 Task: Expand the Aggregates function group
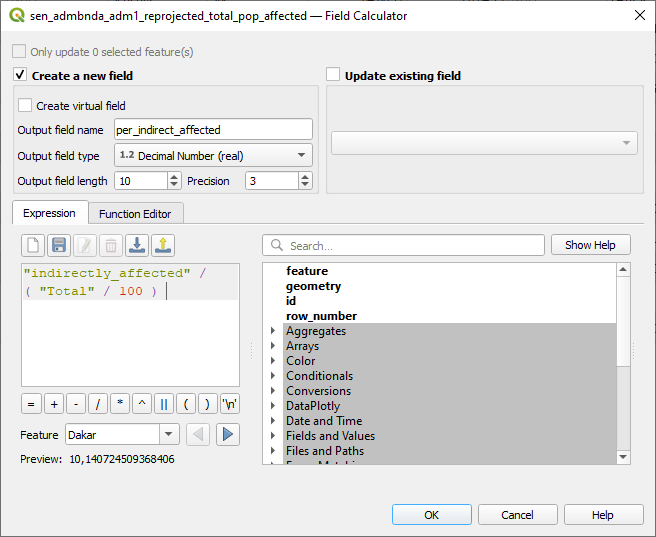pos(273,331)
